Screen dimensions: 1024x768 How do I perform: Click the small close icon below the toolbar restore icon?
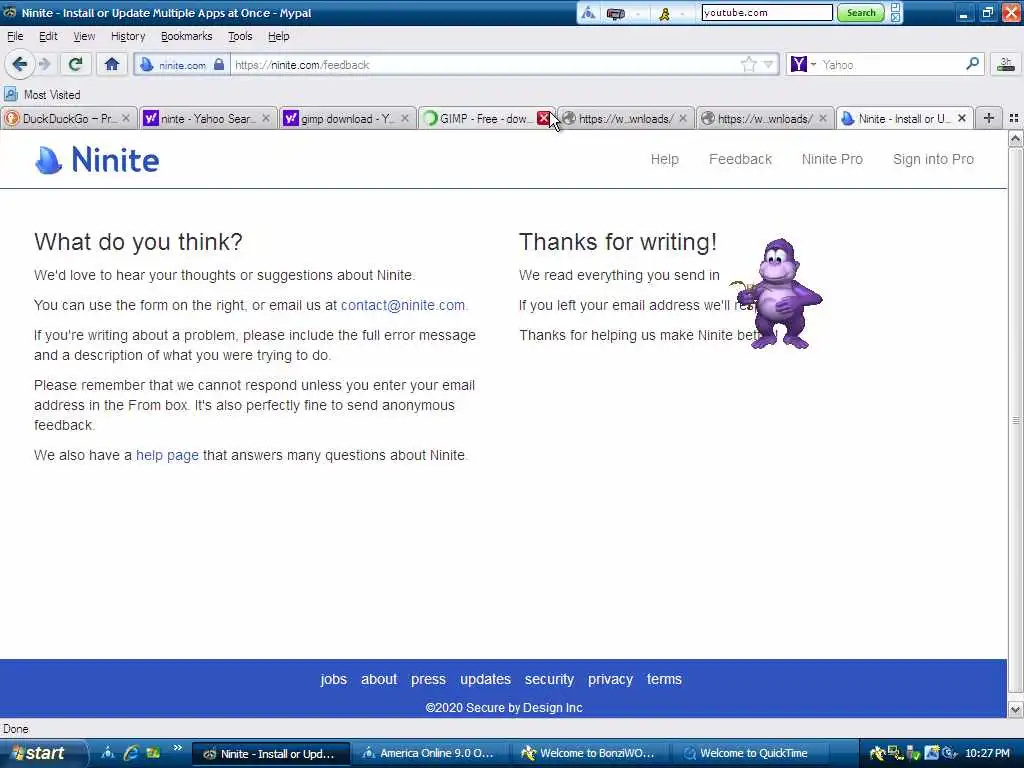(x=896, y=18)
